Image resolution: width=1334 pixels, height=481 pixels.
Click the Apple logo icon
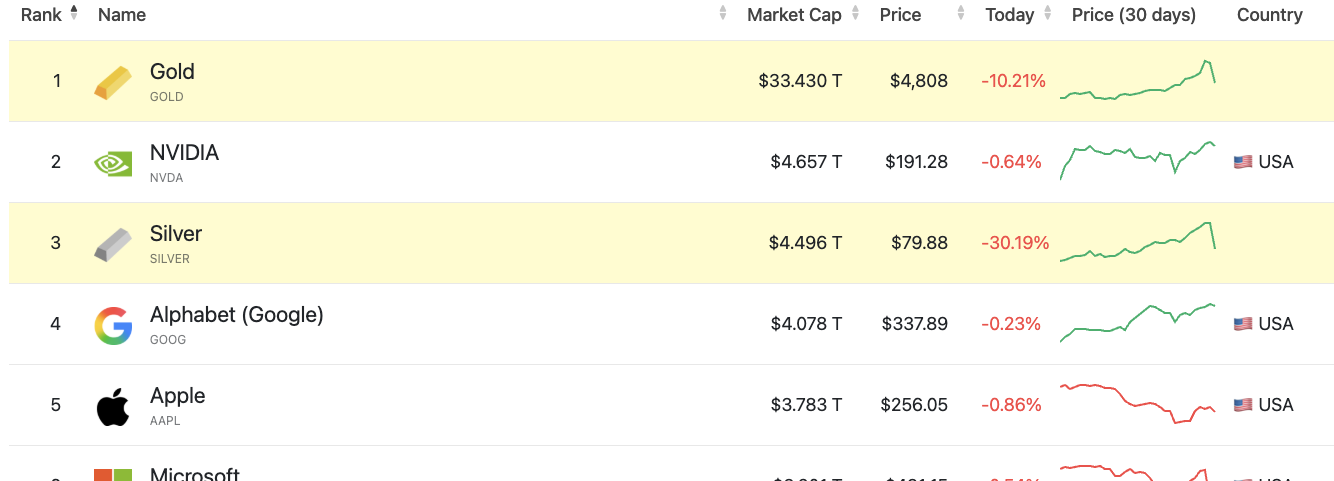113,406
